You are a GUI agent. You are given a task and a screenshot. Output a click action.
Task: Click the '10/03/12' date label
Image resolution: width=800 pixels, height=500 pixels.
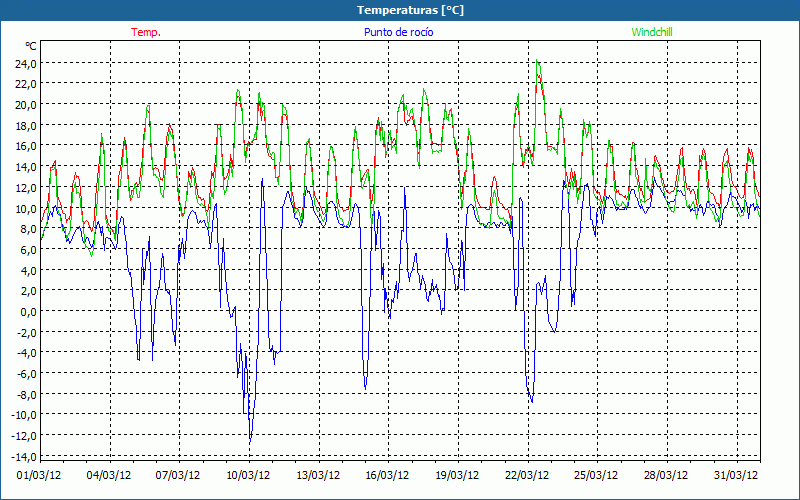(248, 475)
